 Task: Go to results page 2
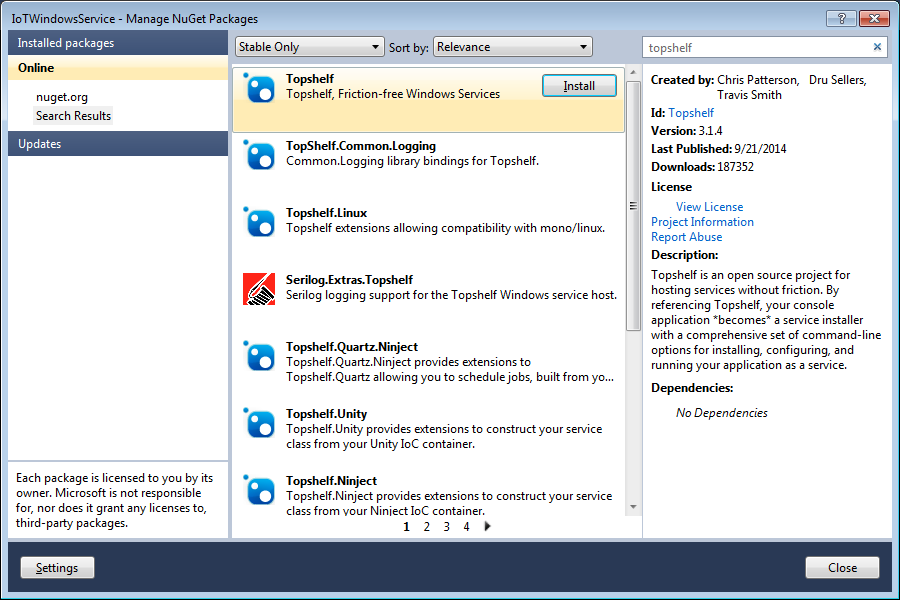(x=426, y=527)
